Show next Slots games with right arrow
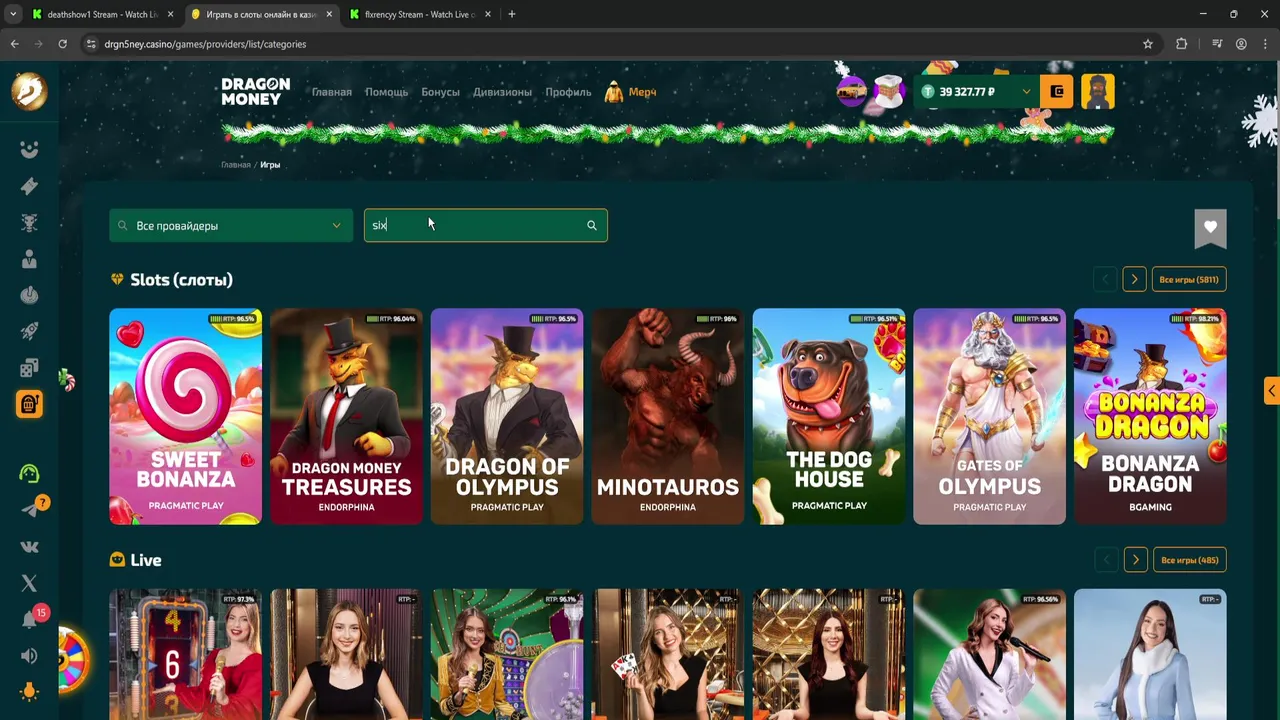The height and width of the screenshot is (720, 1280). click(1134, 280)
